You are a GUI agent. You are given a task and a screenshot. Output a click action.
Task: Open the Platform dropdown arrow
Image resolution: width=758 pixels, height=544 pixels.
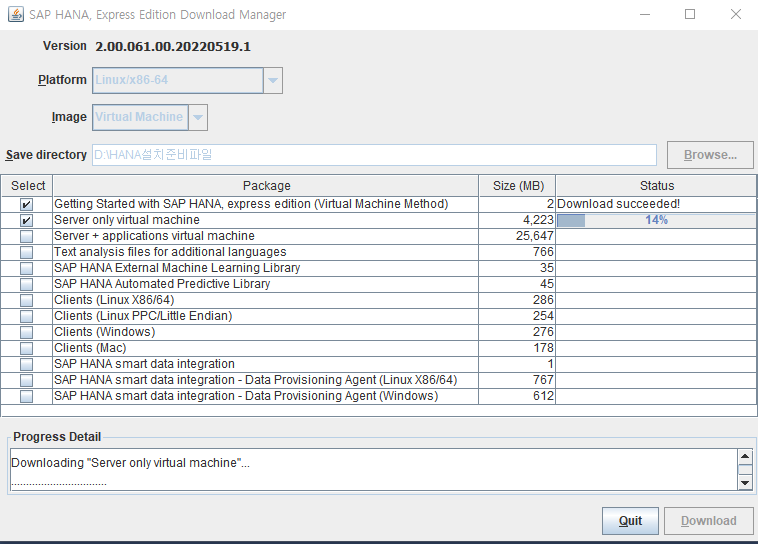[273, 80]
